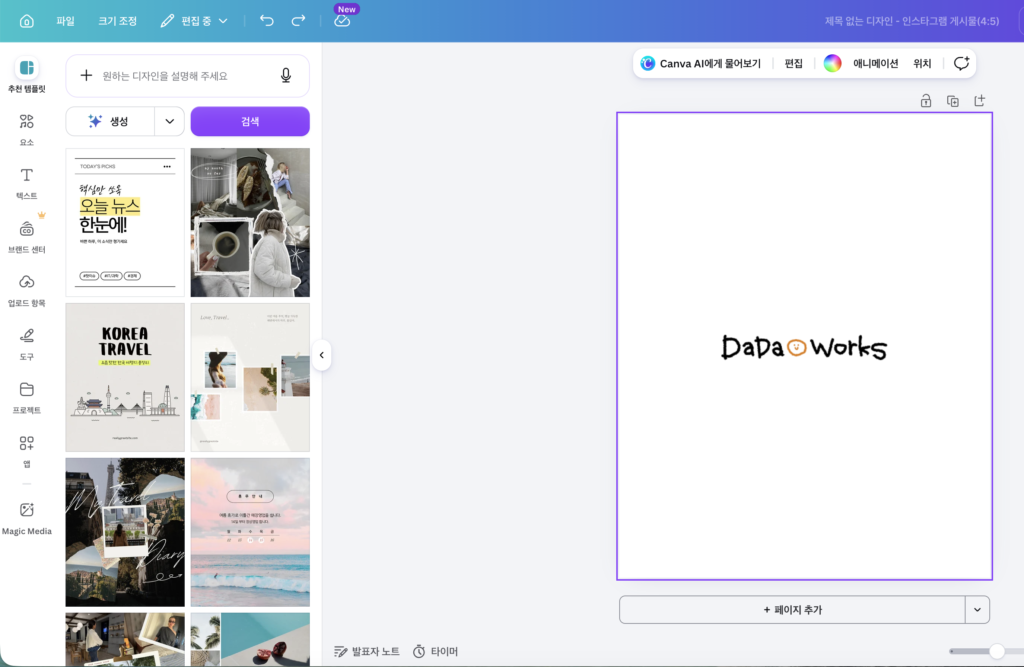The width and height of the screenshot is (1024, 667).
Task: Expand the 생성 dropdown arrow
Action: coord(170,122)
